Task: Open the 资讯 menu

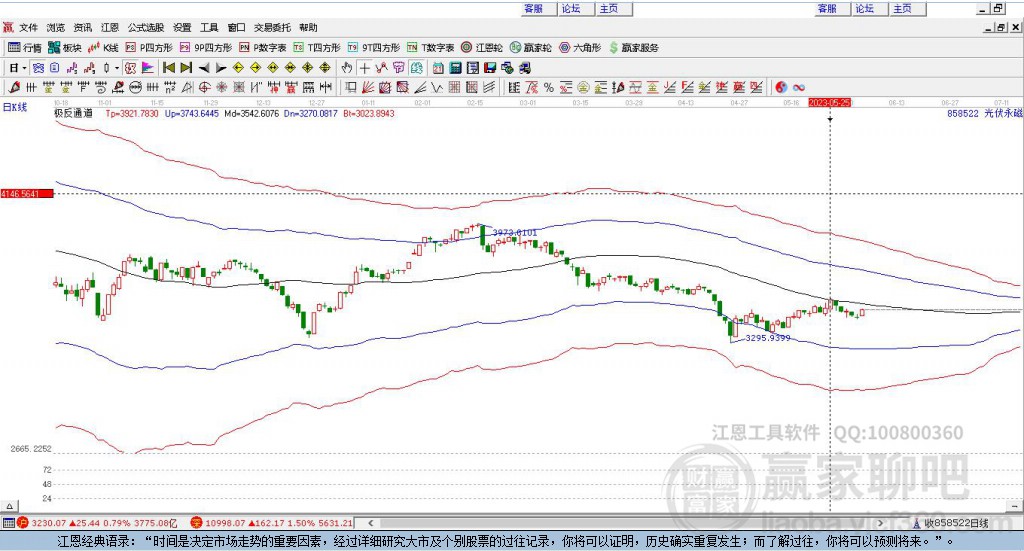Action: point(83,27)
